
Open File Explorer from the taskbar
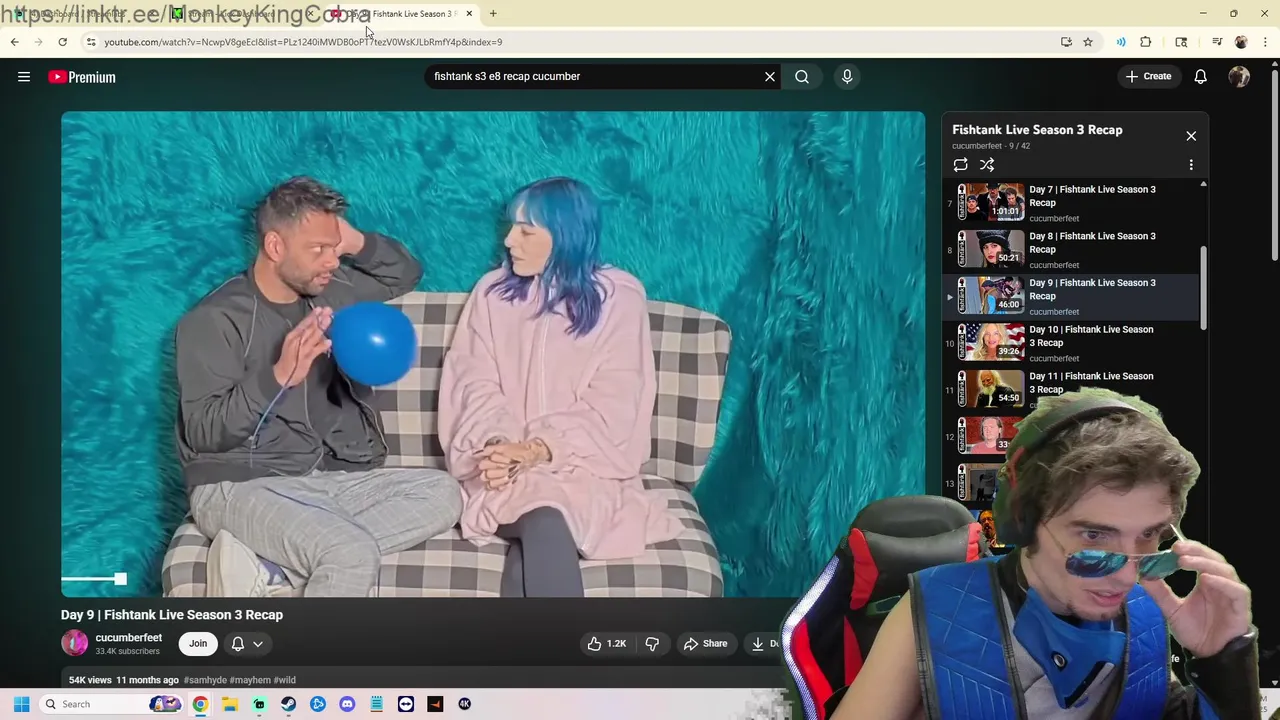(x=229, y=704)
